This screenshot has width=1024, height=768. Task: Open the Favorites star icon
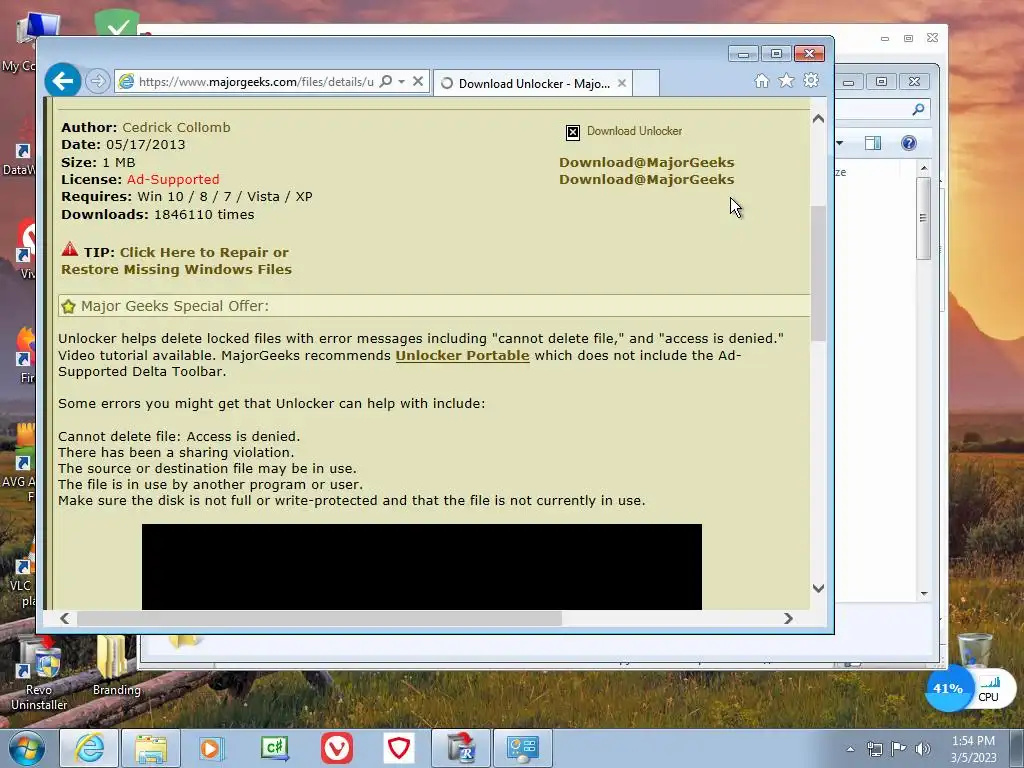(786, 80)
